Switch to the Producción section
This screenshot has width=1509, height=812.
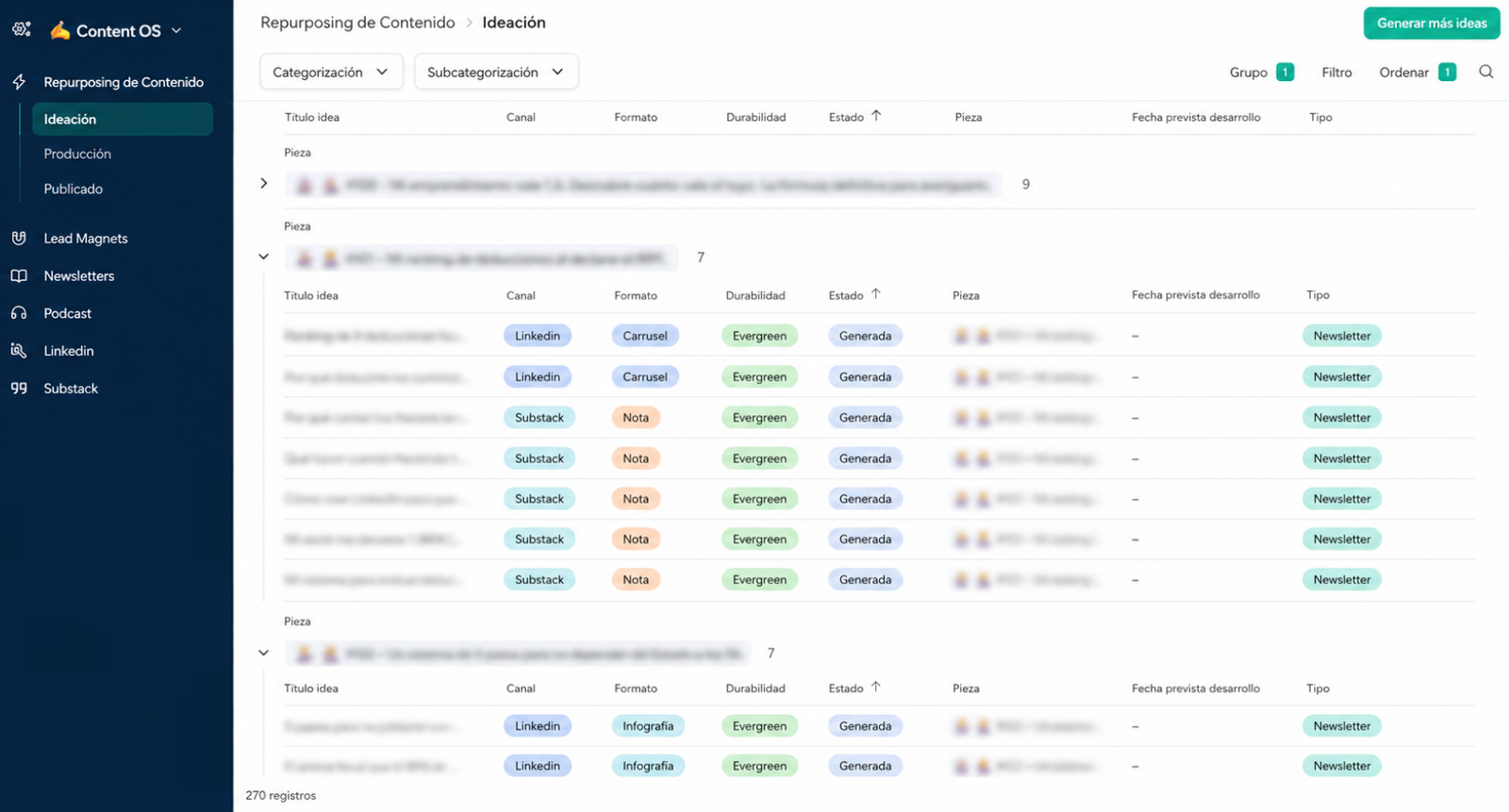coord(77,154)
